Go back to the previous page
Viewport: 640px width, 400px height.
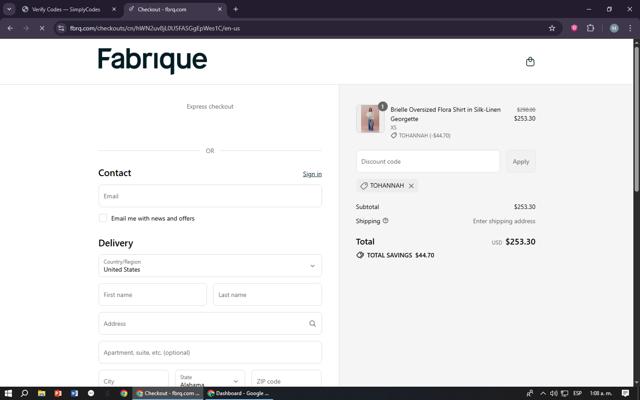tap(10, 28)
